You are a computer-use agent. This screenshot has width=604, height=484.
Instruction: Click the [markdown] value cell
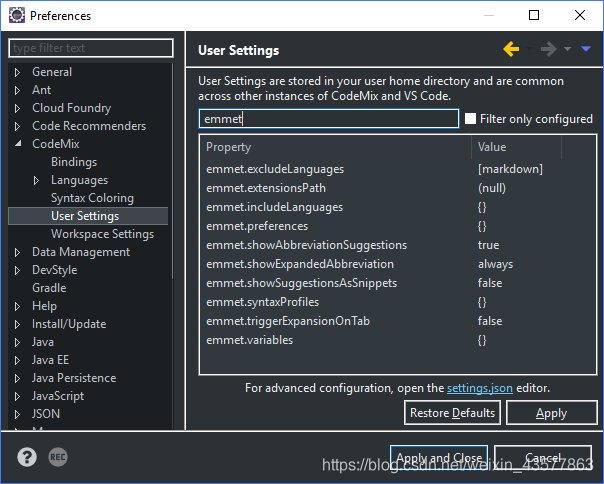click(x=510, y=169)
